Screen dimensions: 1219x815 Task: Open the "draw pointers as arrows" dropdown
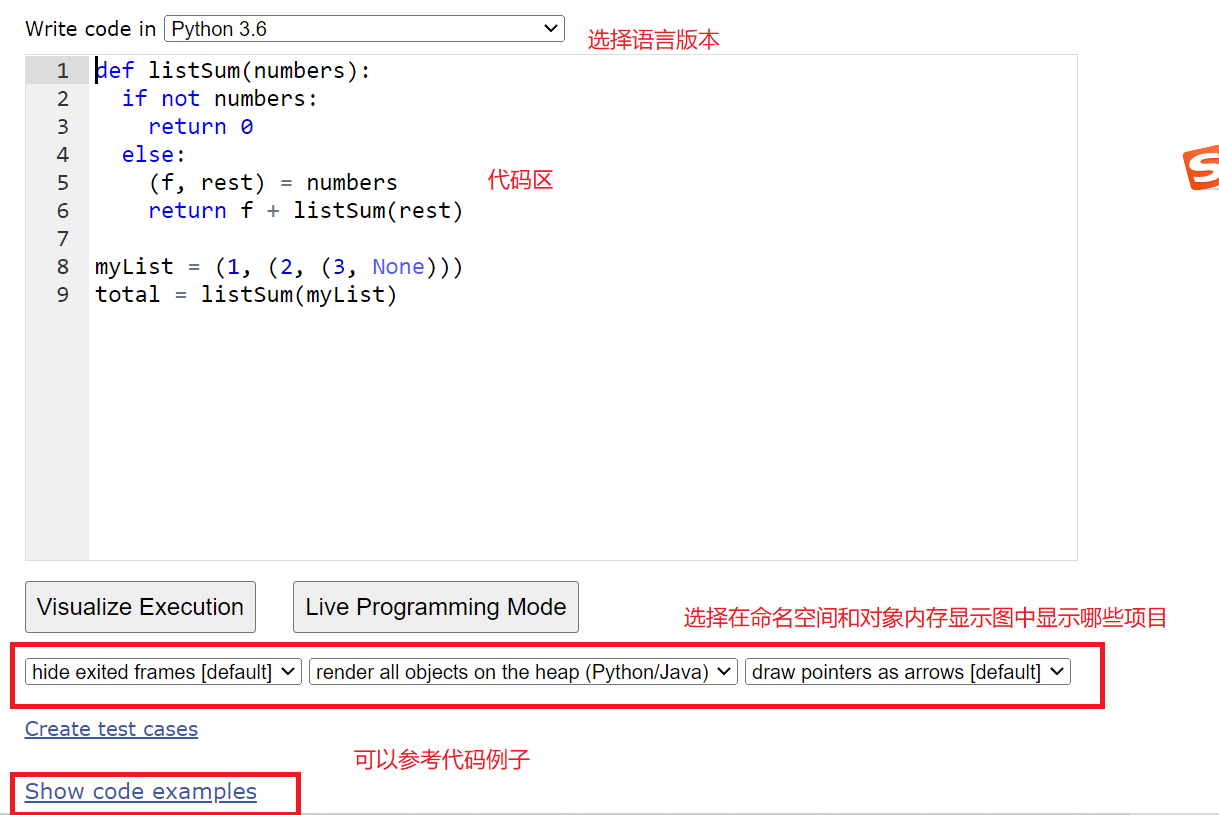coord(906,671)
